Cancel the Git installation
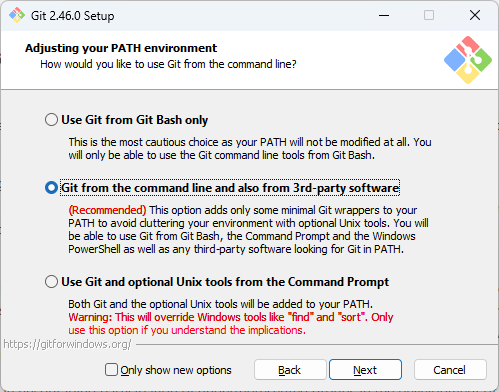This screenshot has width=499, height=392. [x=450, y=370]
